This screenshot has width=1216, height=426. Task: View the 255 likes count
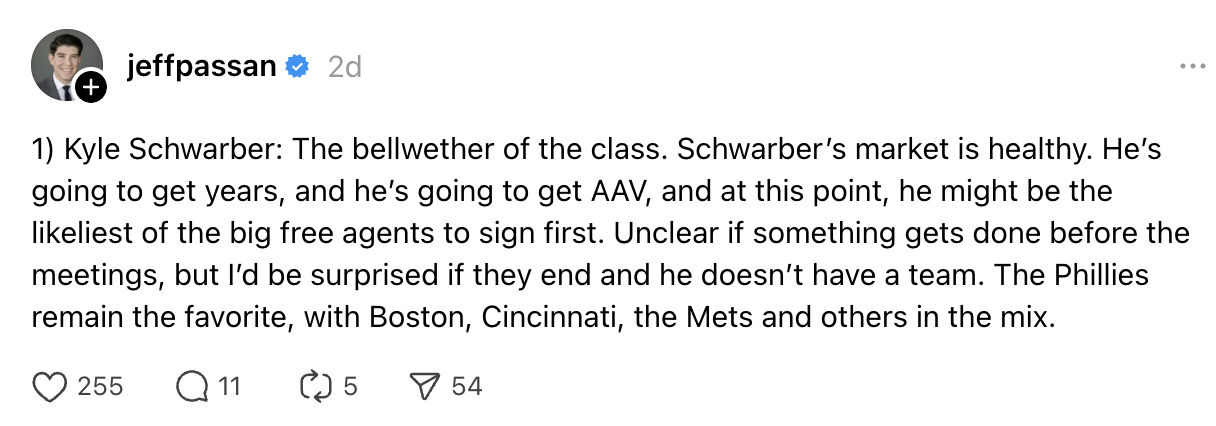point(100,386)
